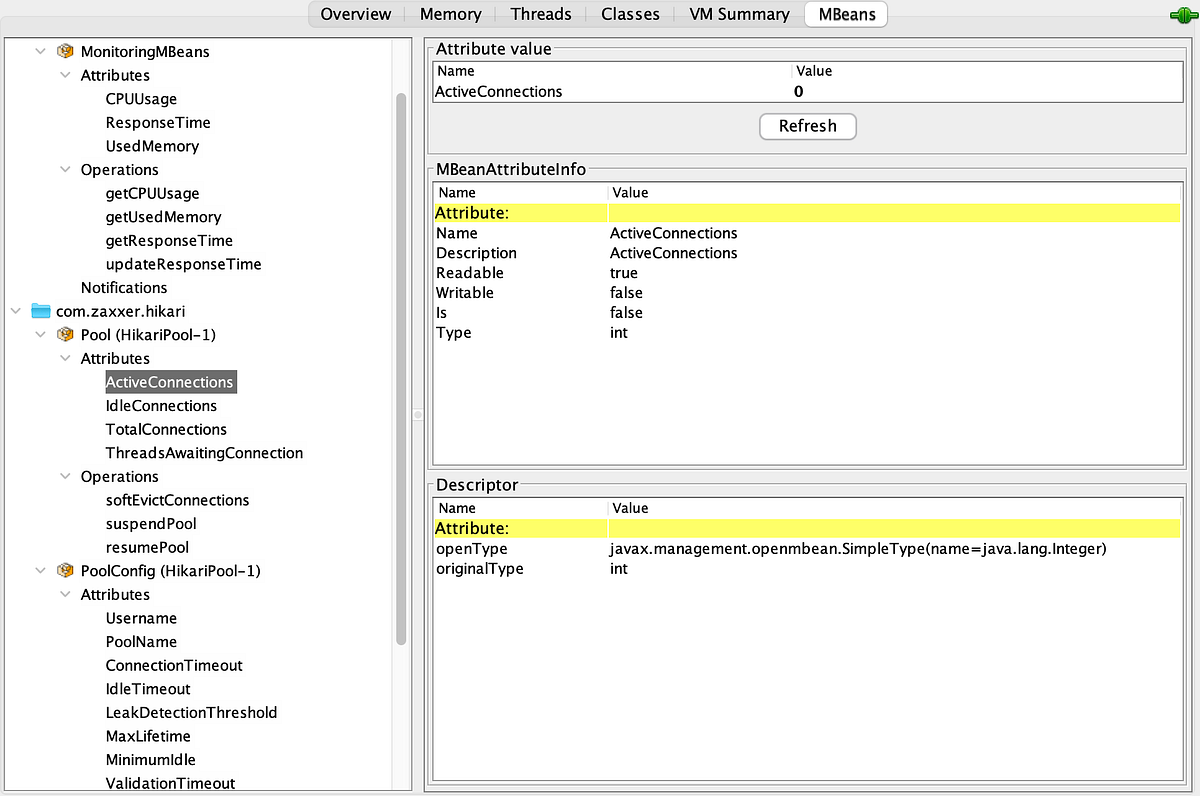Click the MBean icon beside Pool (HikariPool-1)
This screenshot has width=1200, height=796.
pos(65,335)
